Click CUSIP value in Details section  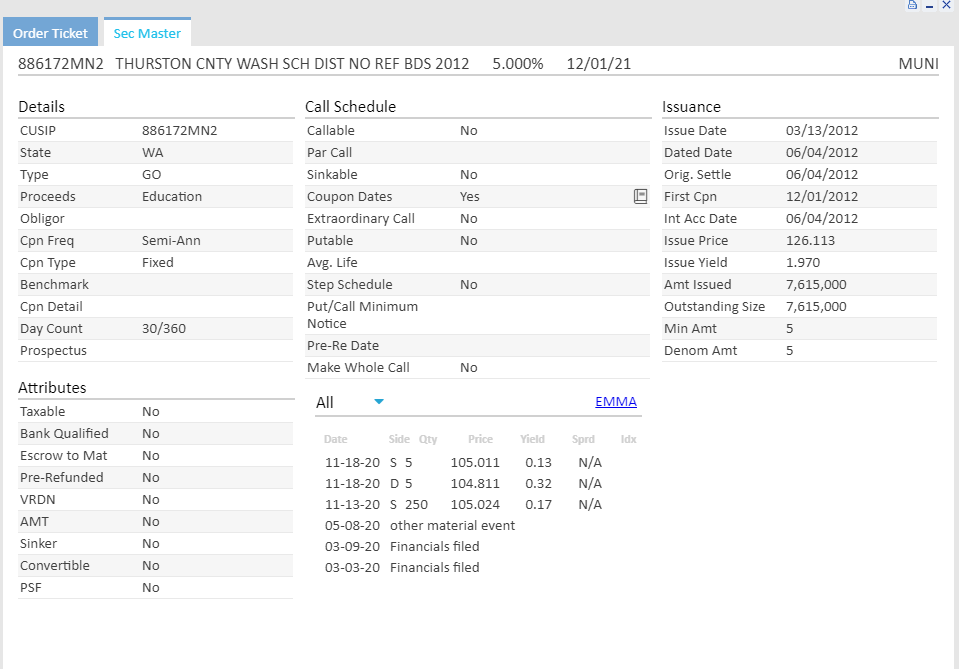[x=180, y=130]
